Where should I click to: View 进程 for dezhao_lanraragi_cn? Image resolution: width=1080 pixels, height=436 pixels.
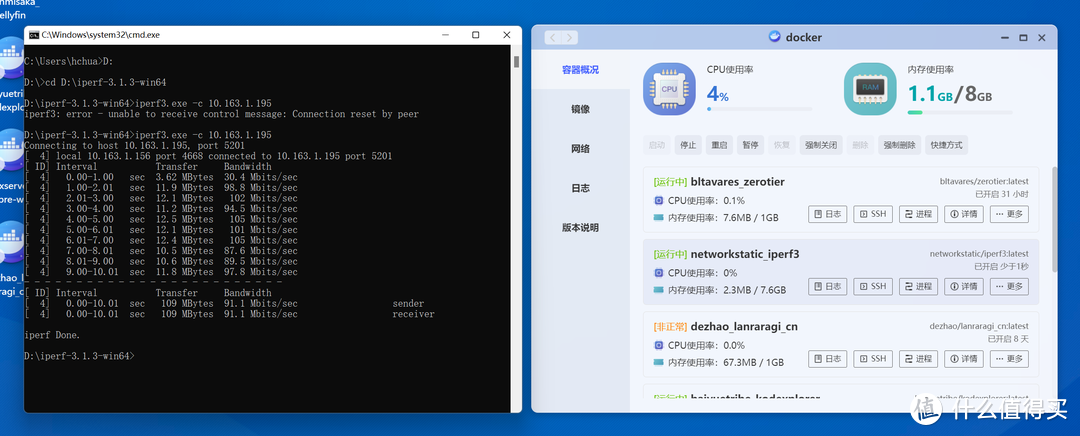click(x=918, y=359)
